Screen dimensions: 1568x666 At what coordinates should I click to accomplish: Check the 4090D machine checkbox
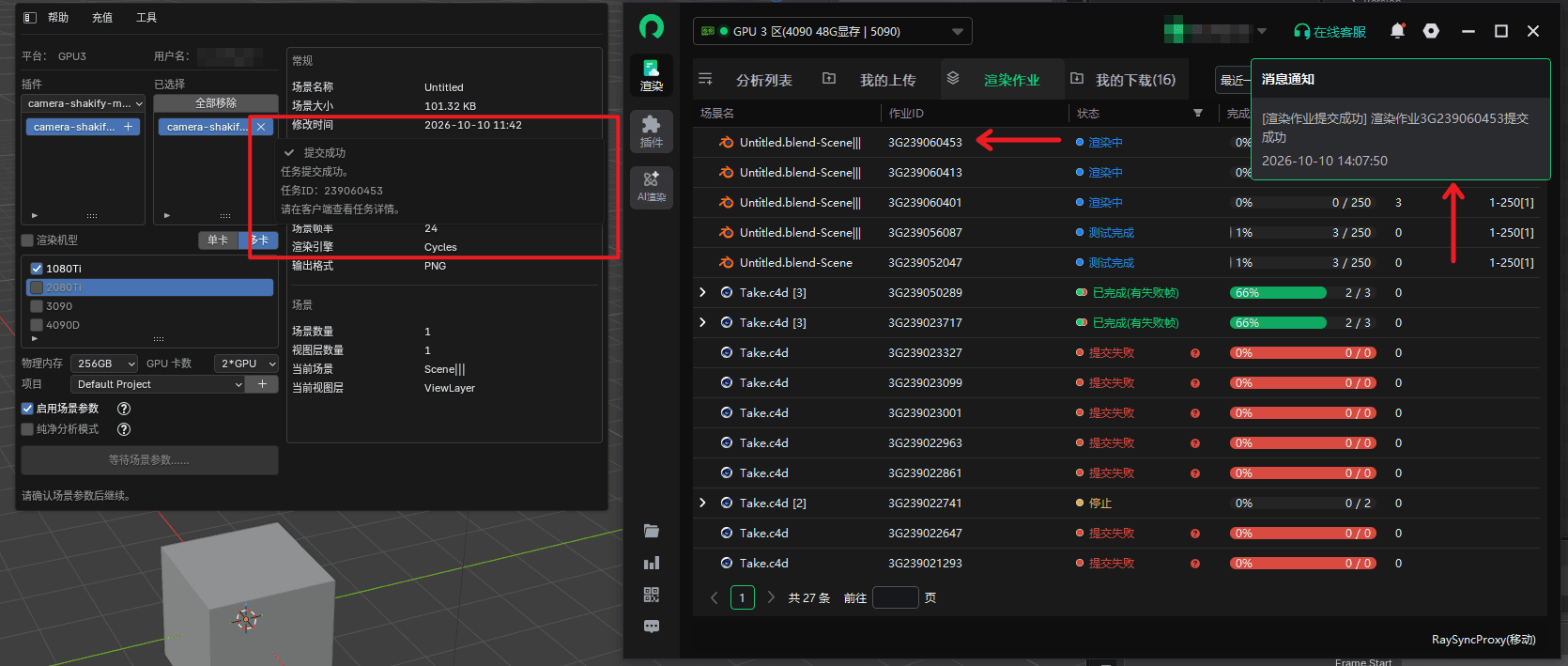click(37, 325)
